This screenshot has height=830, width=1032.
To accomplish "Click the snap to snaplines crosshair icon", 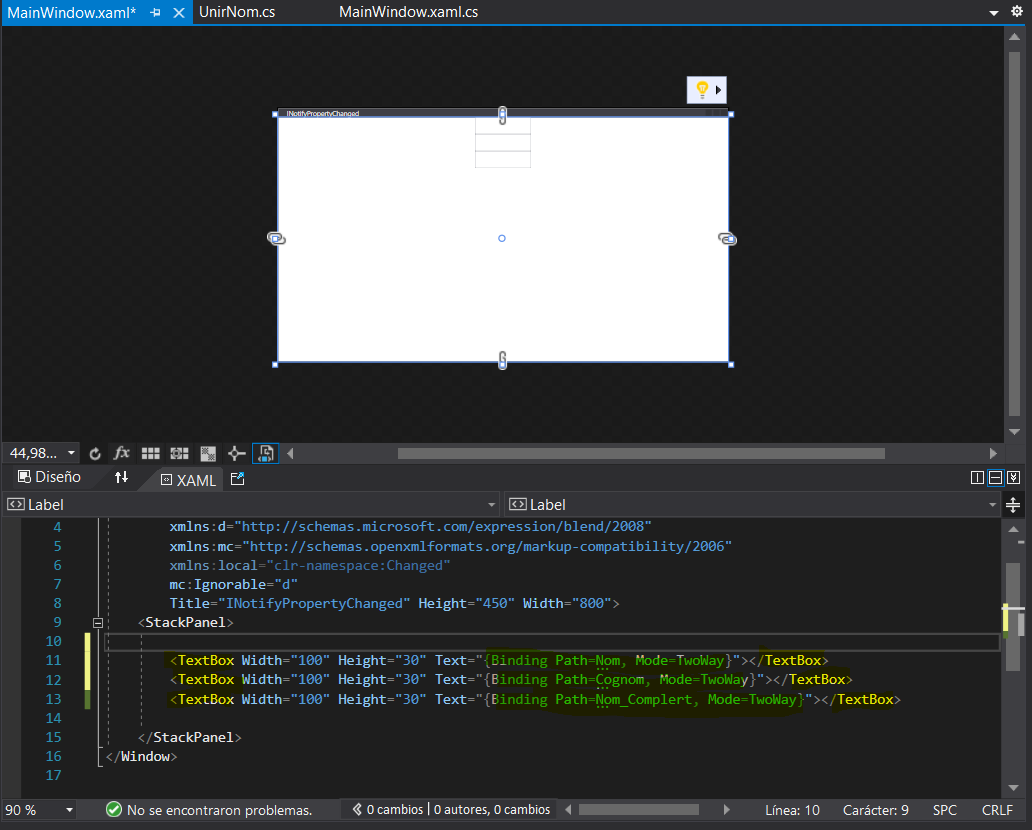I will 237,453.
